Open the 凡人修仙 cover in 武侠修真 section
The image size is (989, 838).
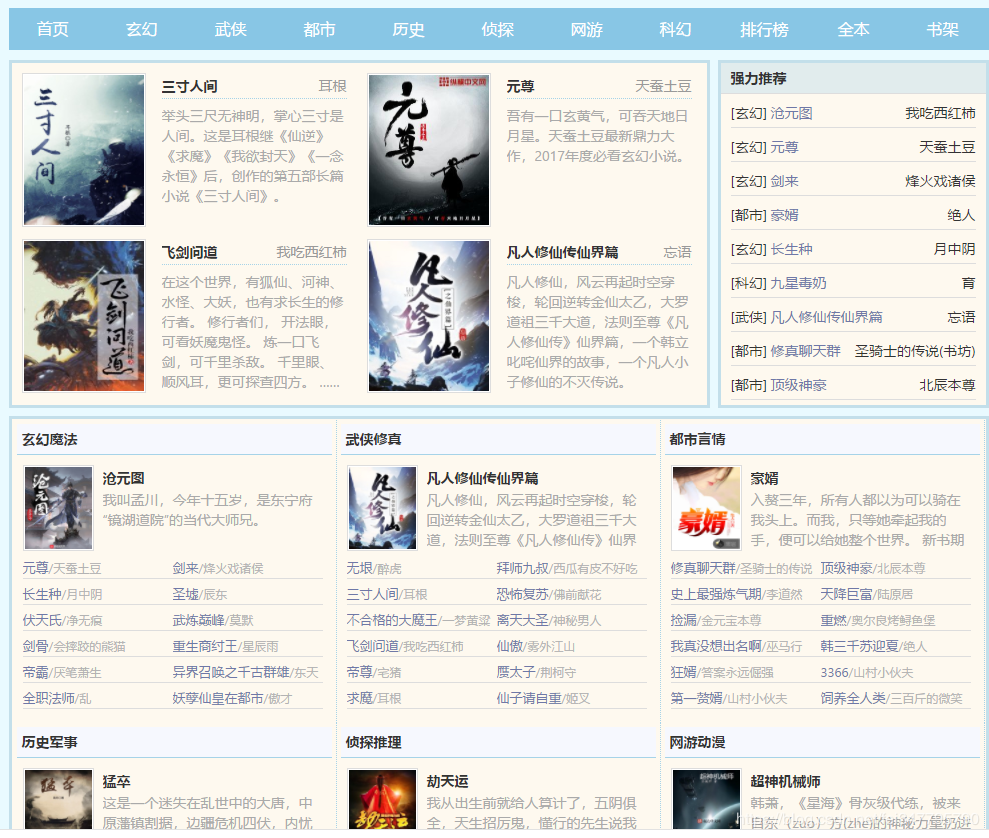coord(382,508)
